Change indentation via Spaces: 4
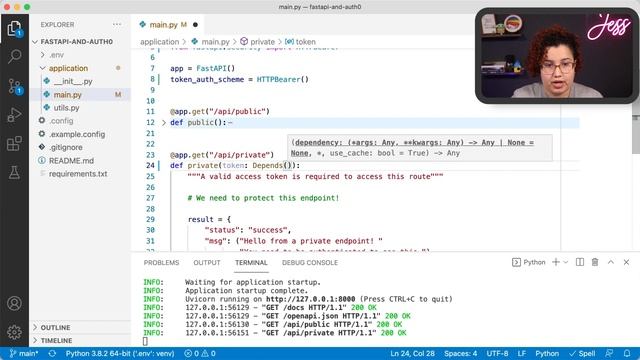640x360 pixels. click(460, 353)
